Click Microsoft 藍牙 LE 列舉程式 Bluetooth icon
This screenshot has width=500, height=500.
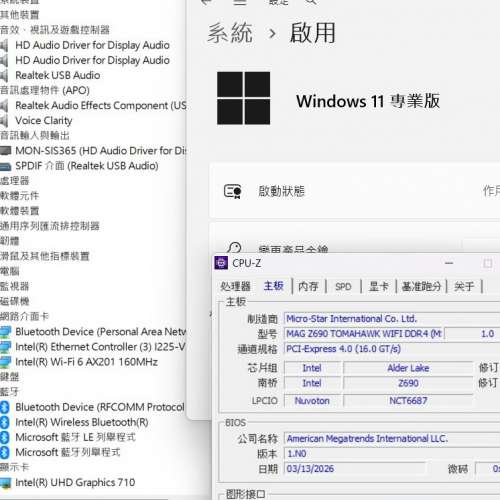(x=4, y=437)
